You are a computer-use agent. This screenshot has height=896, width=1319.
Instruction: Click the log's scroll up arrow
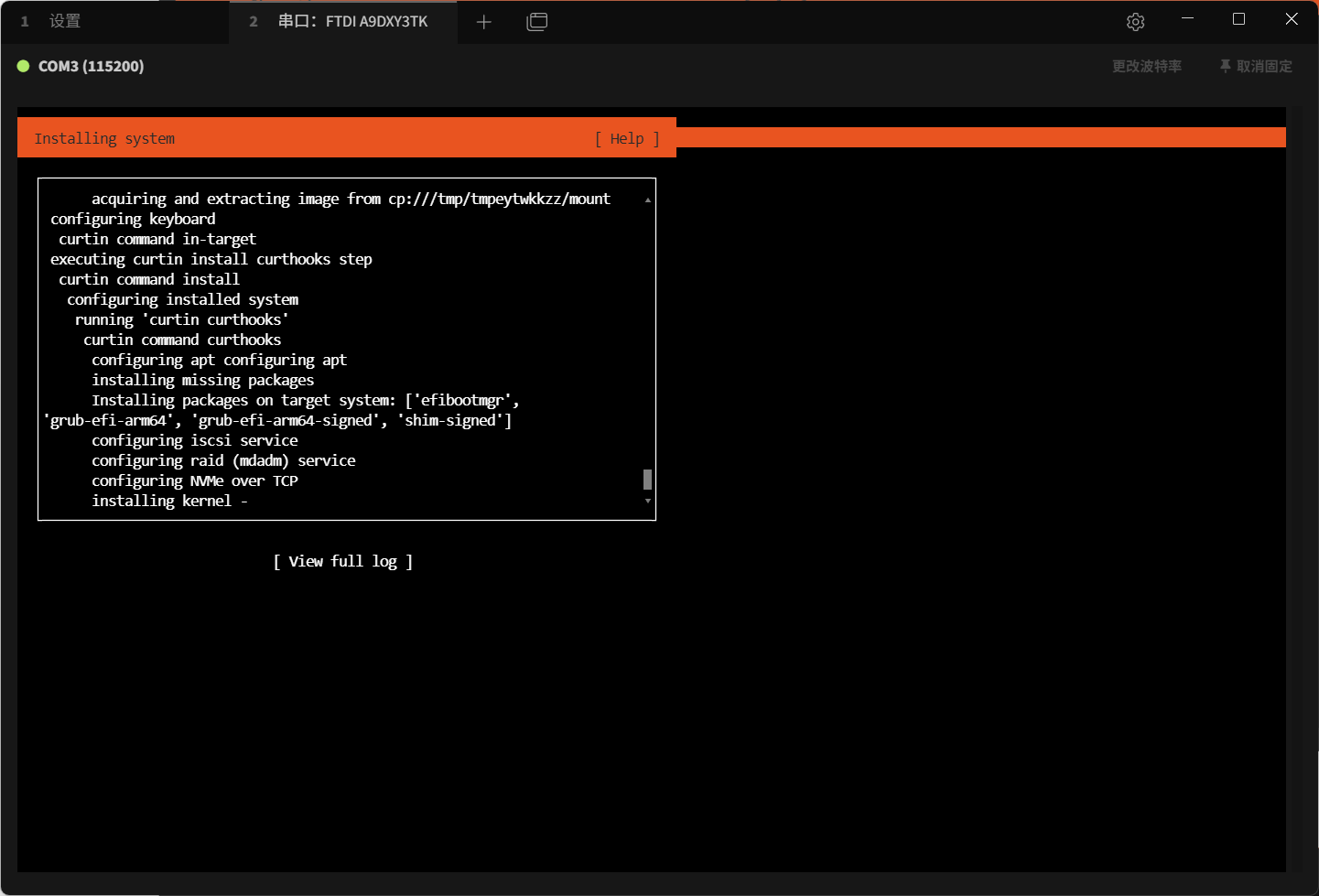click(x=647, y=200)
